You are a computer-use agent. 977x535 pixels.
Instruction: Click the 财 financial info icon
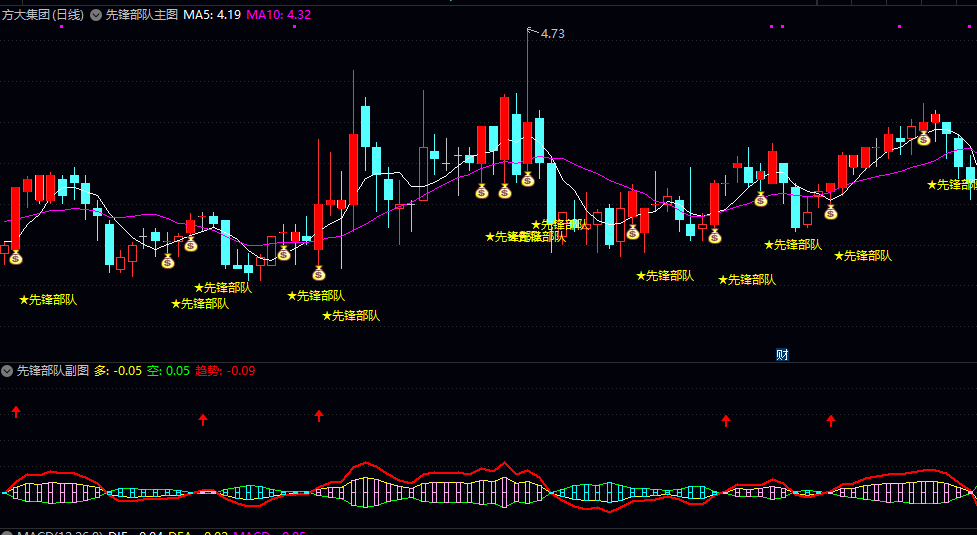coord(782,355)
